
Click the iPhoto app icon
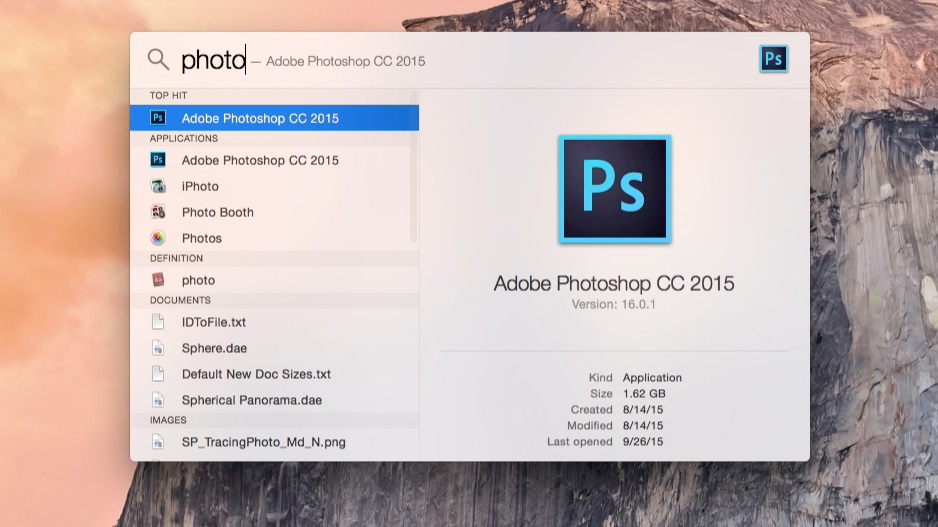pos(158,186)
